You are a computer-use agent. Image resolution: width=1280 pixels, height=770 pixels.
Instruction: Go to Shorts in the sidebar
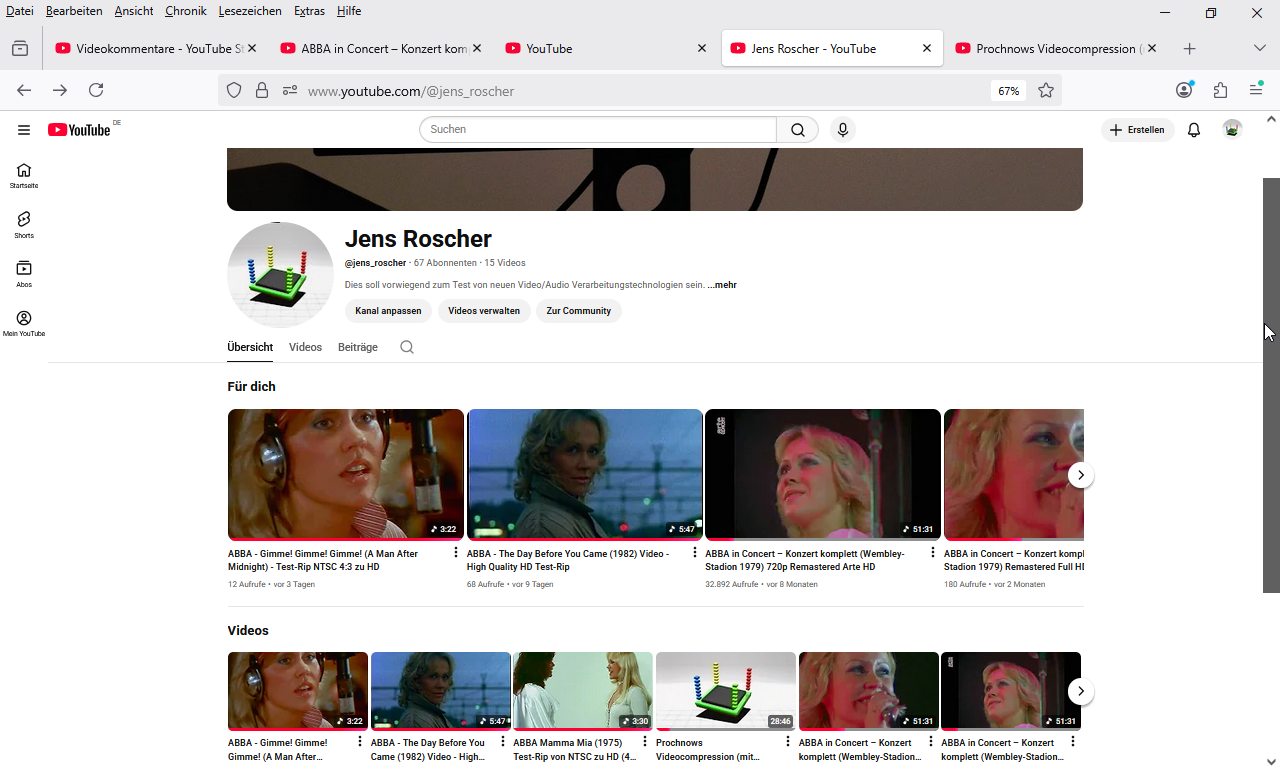point(24,224)
